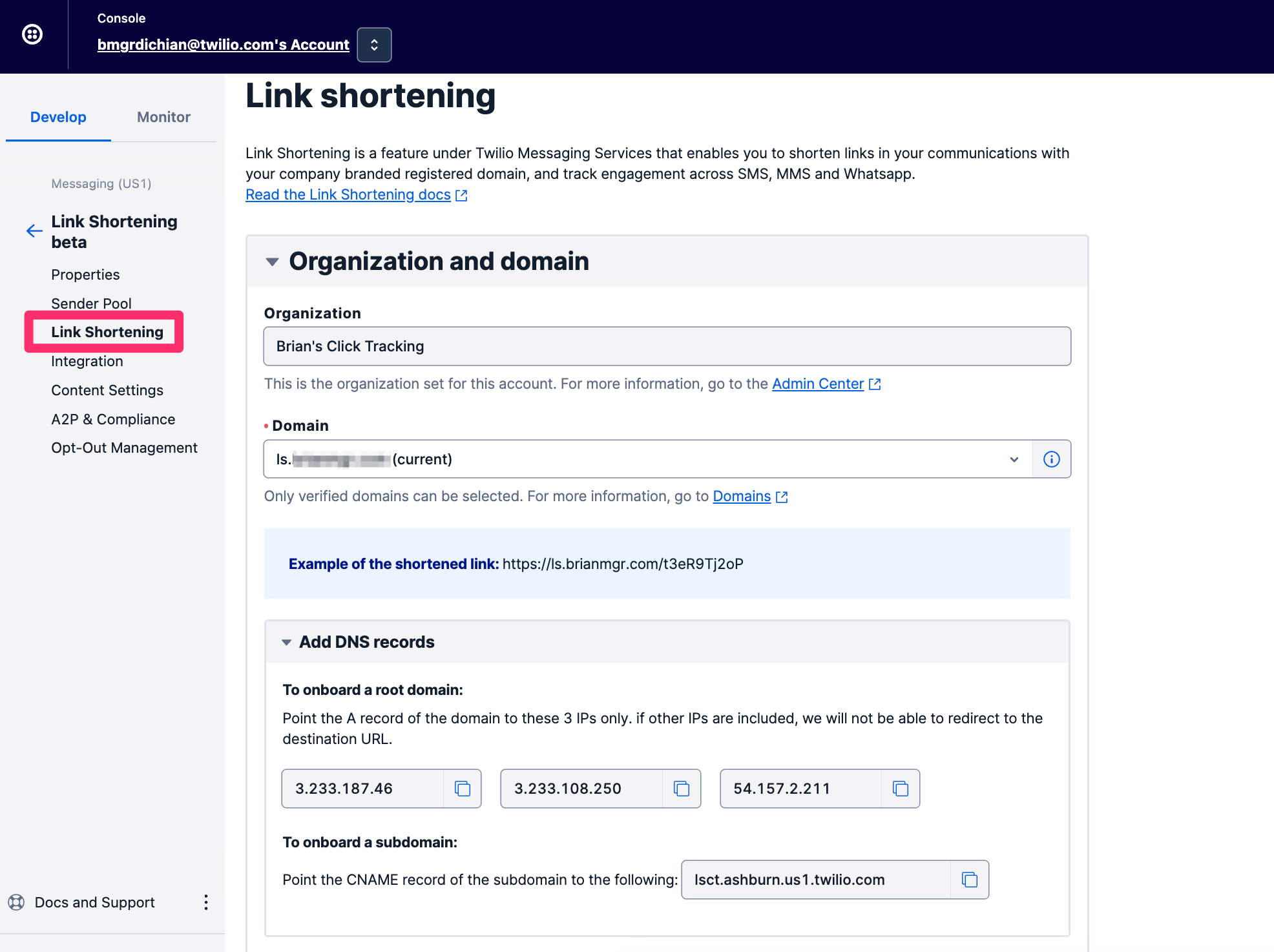Screen dimensions: 1274x952
Task: Copy the 54.157.2.211 IP address
Action: [900, 789]
